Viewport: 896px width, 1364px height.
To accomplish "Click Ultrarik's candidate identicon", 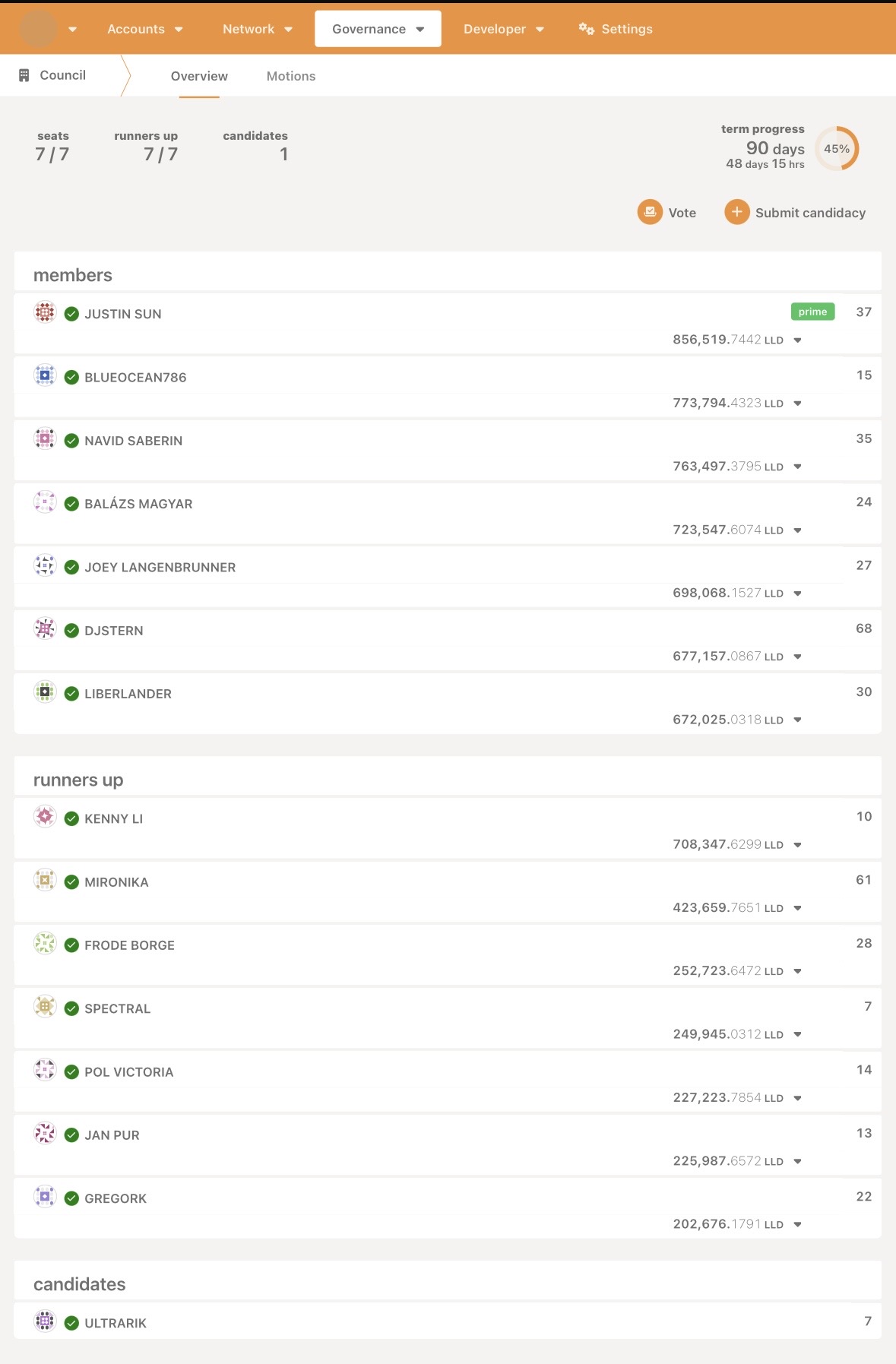I will point(45,1321).
